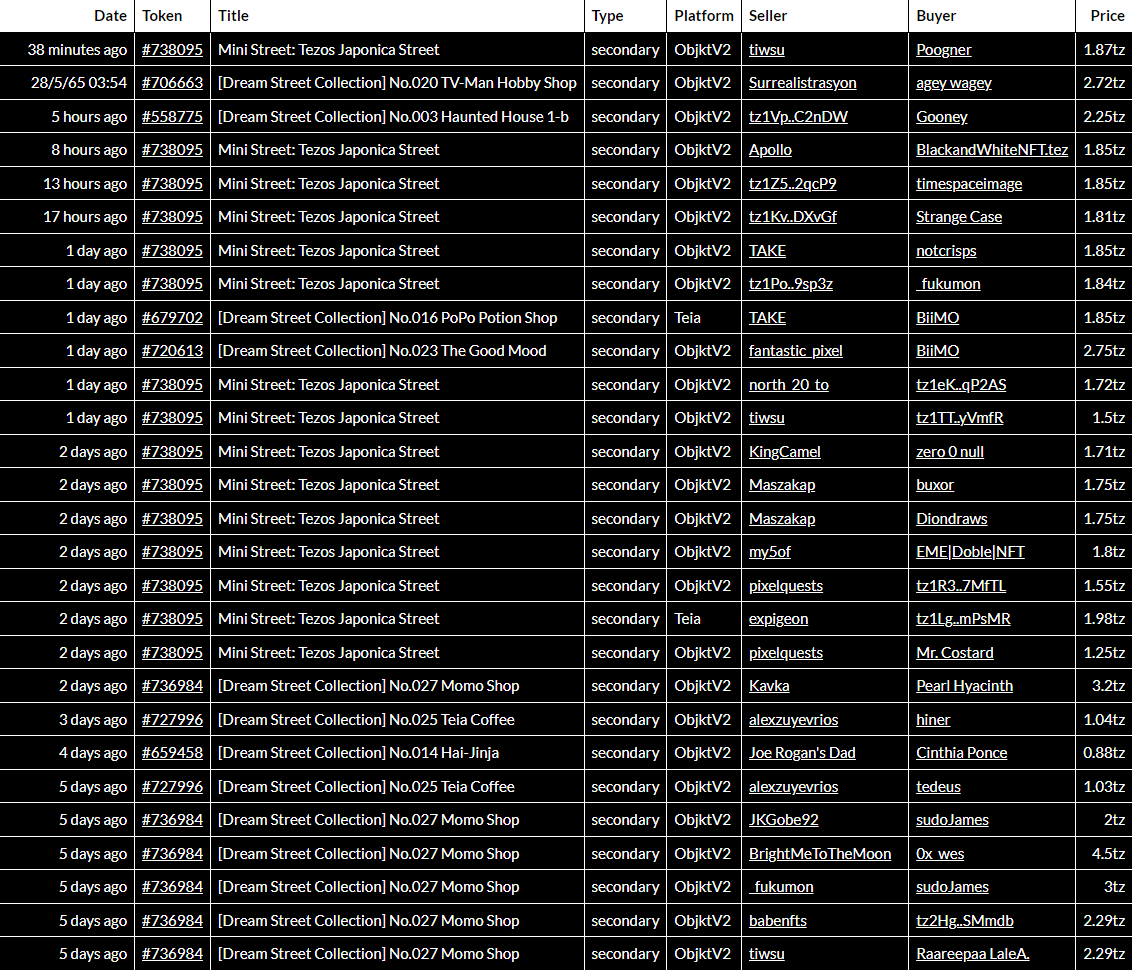Open buyer tz1TT..yVmfR profile

pos(959,418)
